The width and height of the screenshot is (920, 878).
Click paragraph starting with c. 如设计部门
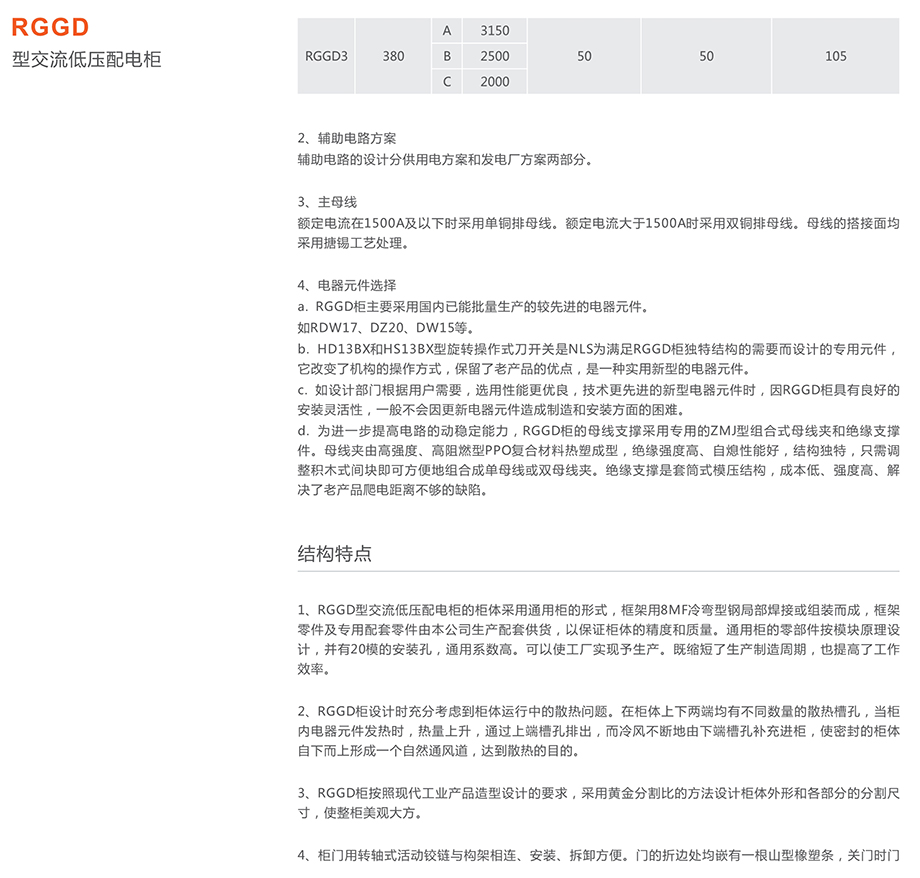tap(598, 399)
